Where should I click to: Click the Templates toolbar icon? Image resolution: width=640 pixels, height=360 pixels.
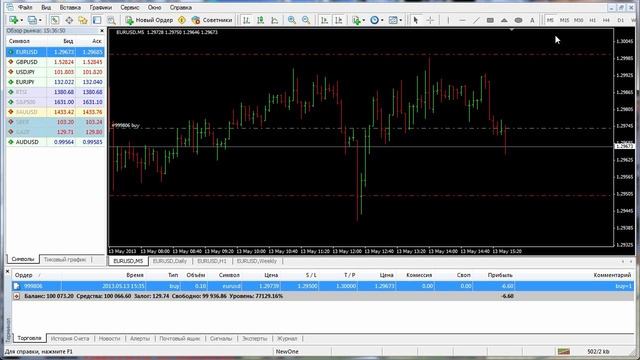point(393,20)
